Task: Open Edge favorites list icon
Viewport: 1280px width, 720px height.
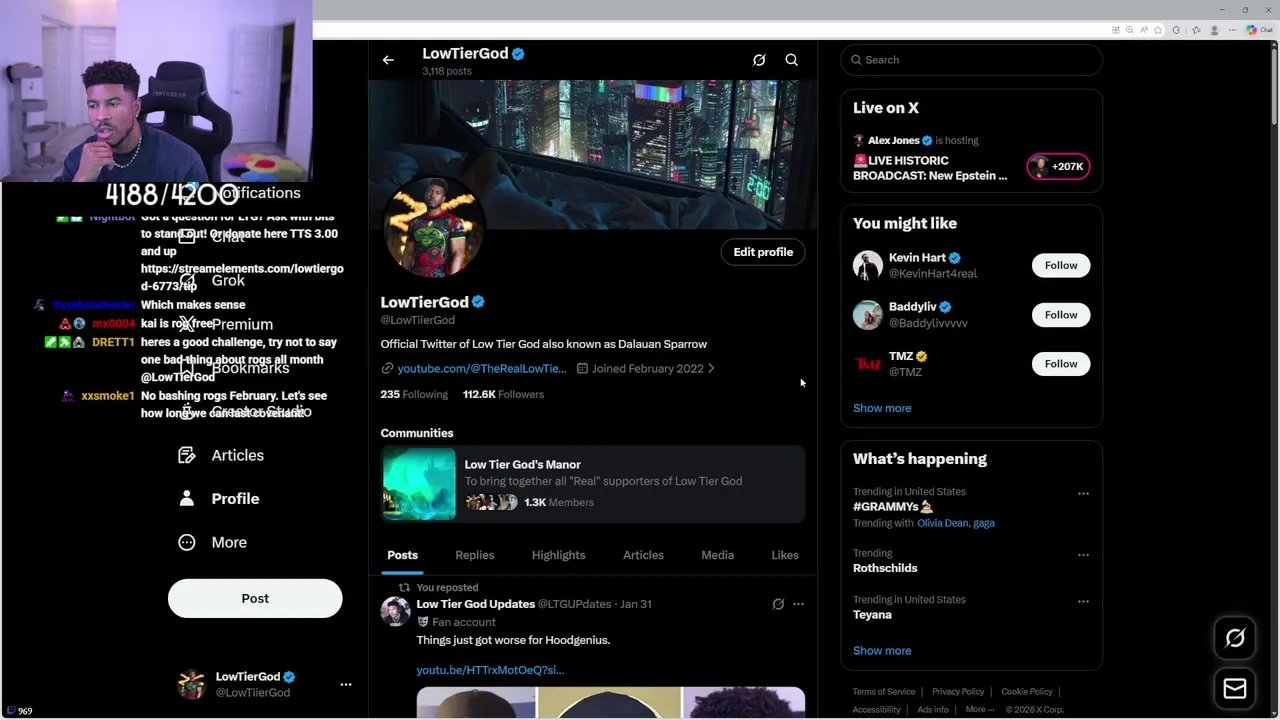Action: 1196,30
